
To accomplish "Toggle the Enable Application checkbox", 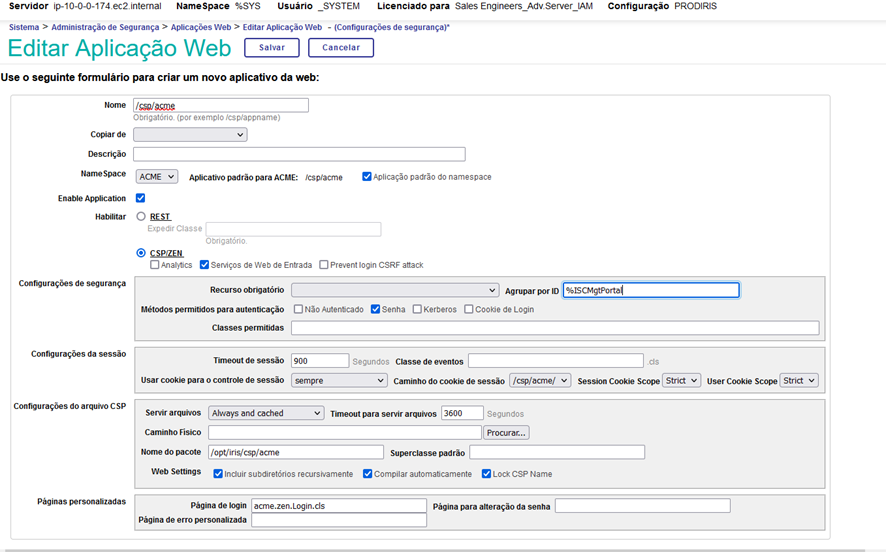I will point(140,199).
